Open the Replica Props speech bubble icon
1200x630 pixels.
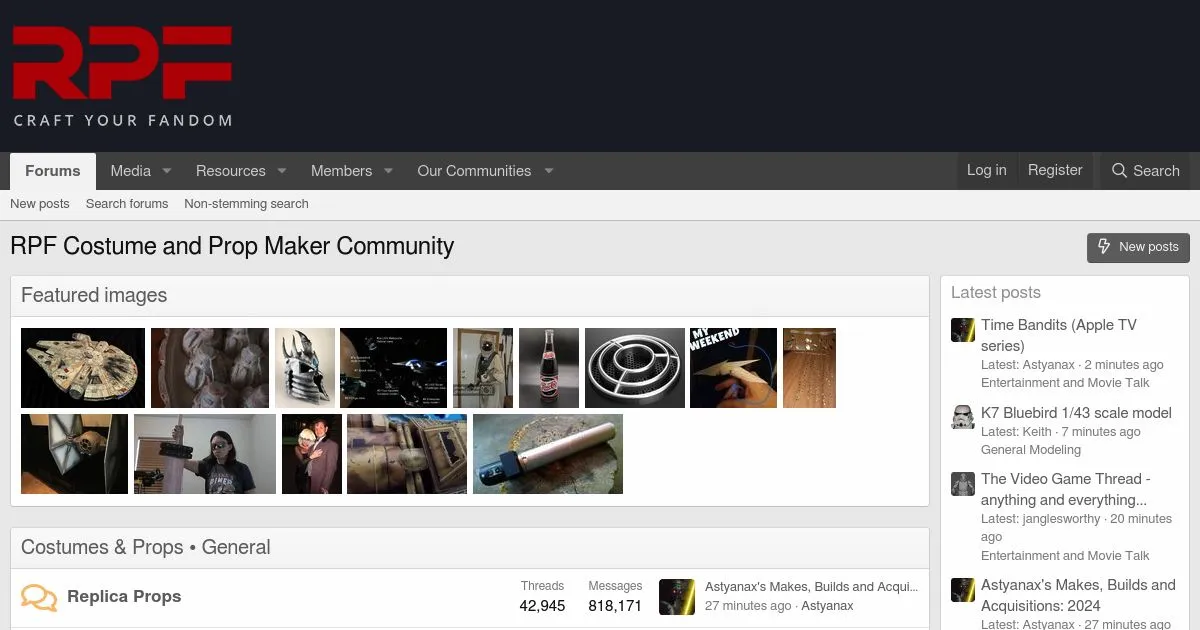pyautogui.click(x=39, y=598)
